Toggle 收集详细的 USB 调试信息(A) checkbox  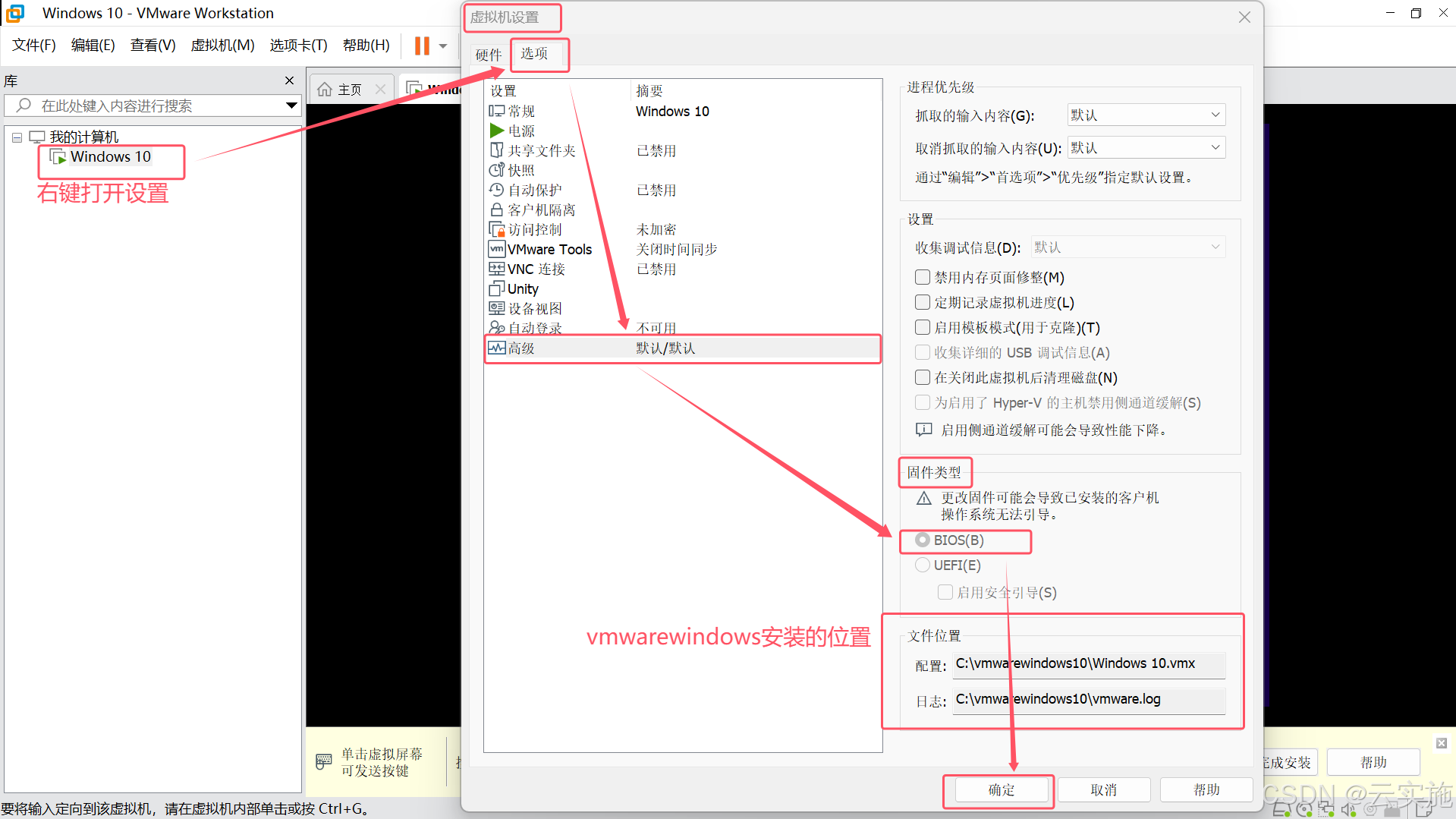click(x=923, y=352)
